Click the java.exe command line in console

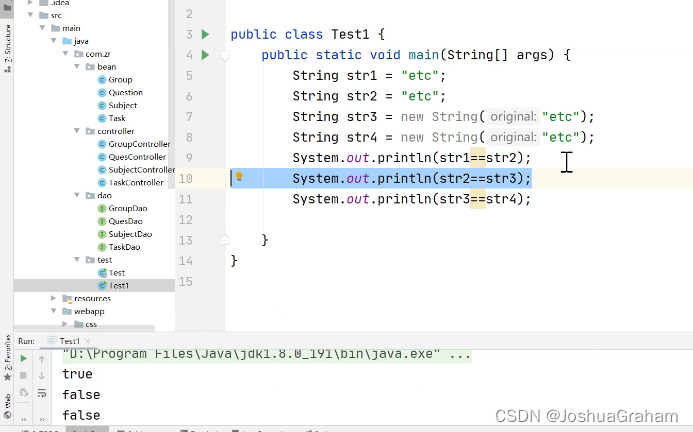[267, 356]
